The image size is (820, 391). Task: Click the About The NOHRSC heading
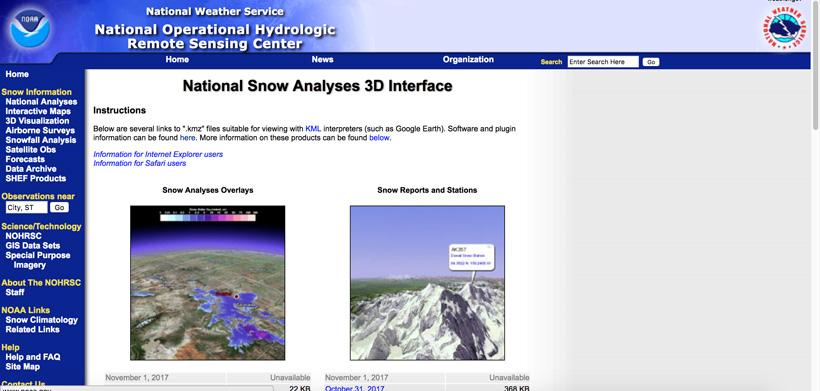tap(41, 283)
